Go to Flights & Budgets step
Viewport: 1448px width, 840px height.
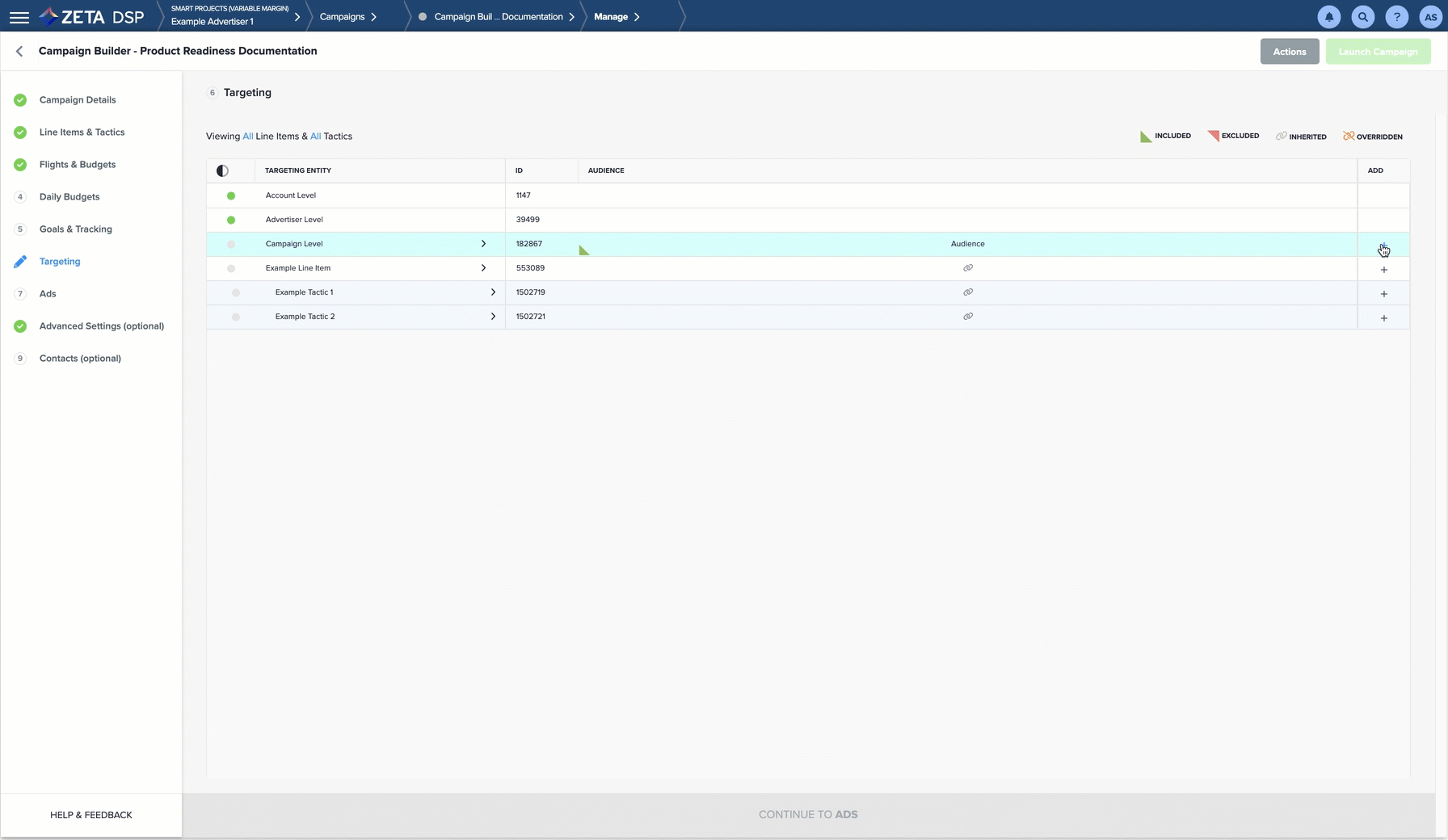(x=77, y=165)
